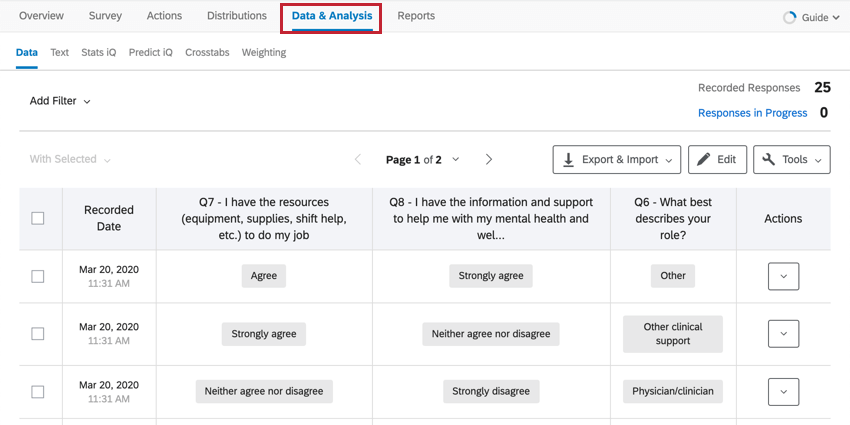Check the first response row checkbox

[38, 276]
